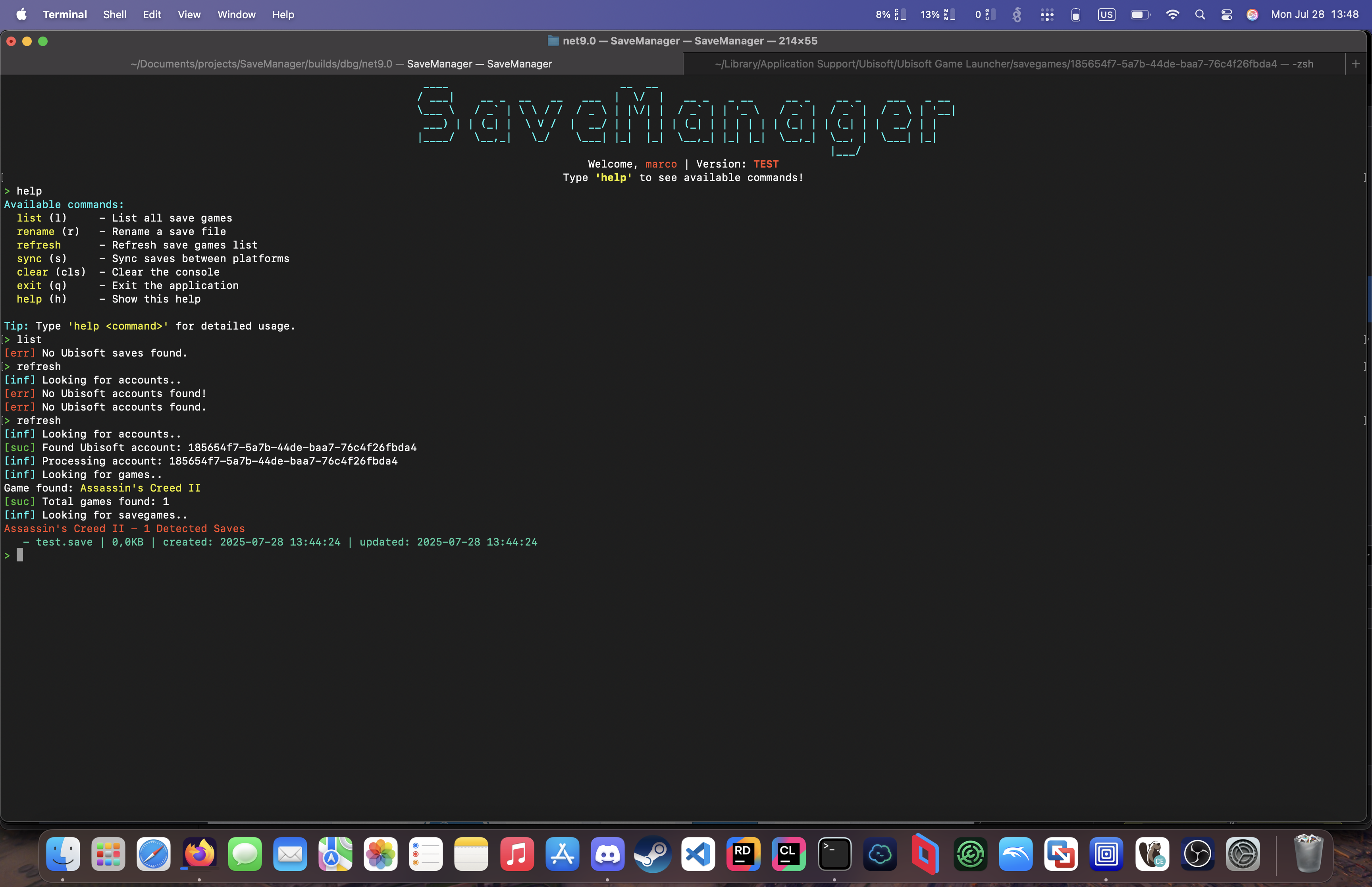Open the US input source menu

click(x=1106, y=14)
